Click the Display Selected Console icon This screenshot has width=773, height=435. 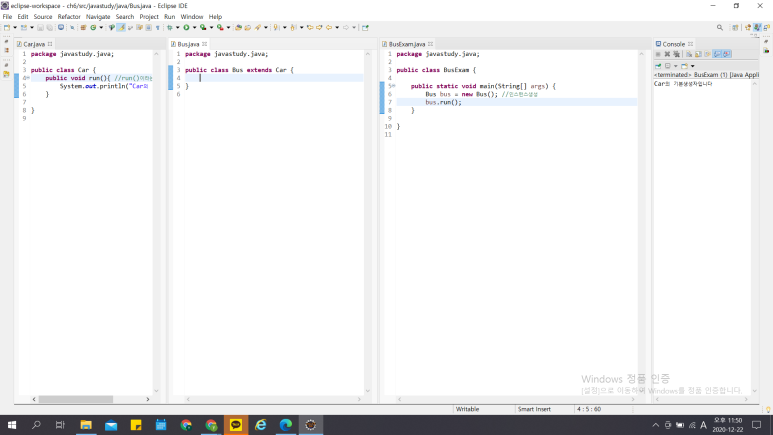coord(668,66)
